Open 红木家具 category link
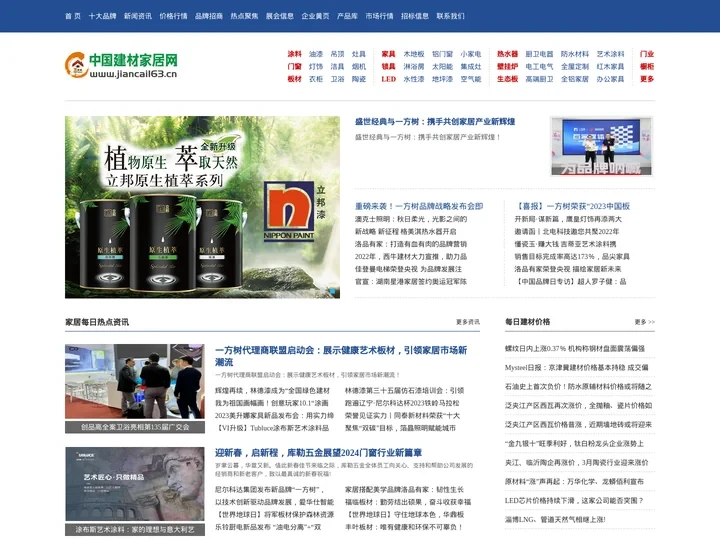This screenshot has width=720, height=540. pos(610,67)
